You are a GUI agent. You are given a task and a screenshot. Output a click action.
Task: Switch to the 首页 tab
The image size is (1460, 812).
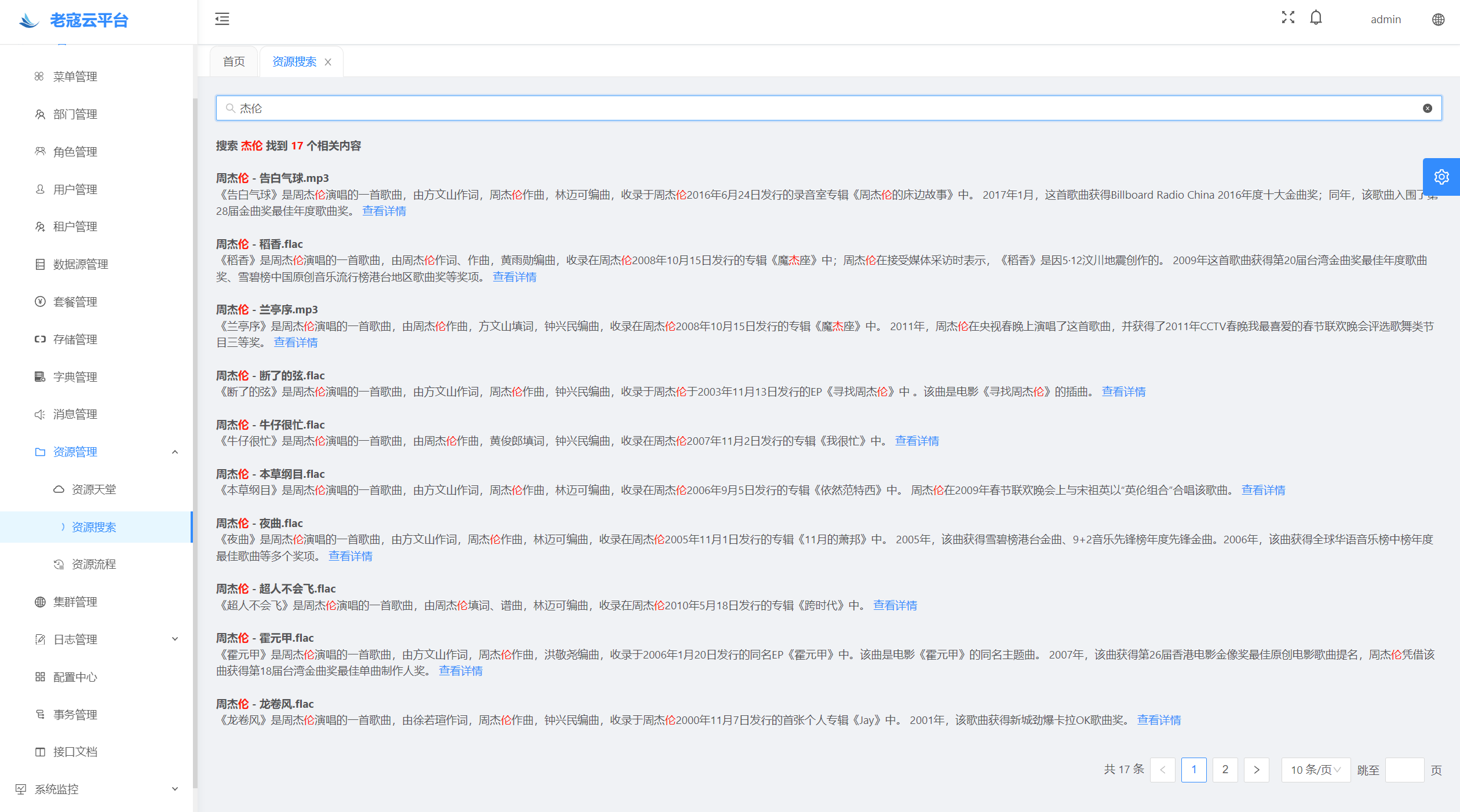233,62
